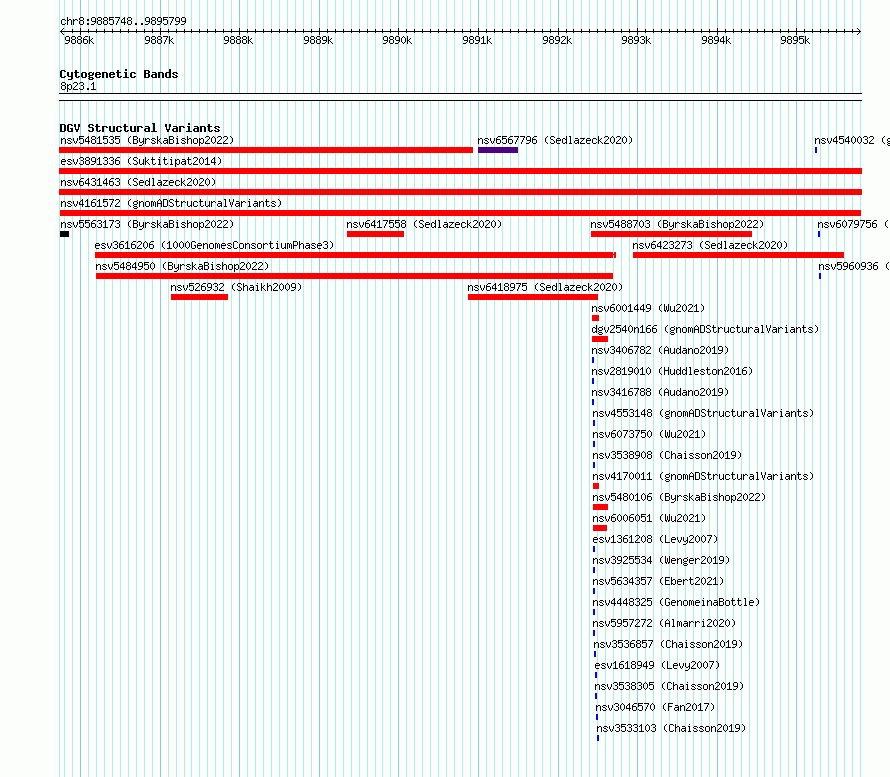Click the esv3891336 (Suktitipat2014) label
The width and height of the screenshot is (890, 777).
141,161
